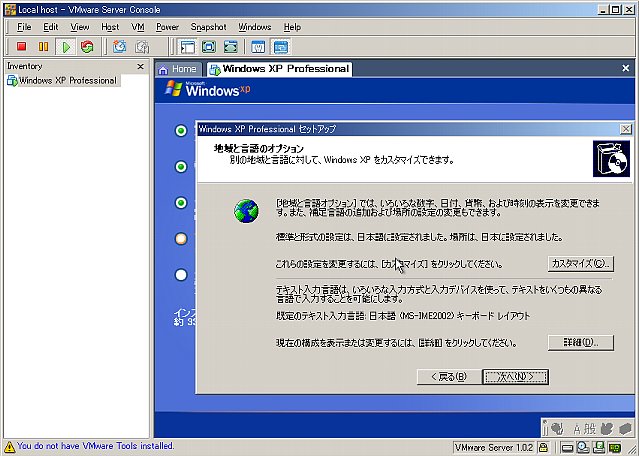
Task: Click the VMware Server Console title bar icon
Action: [10, 9]
